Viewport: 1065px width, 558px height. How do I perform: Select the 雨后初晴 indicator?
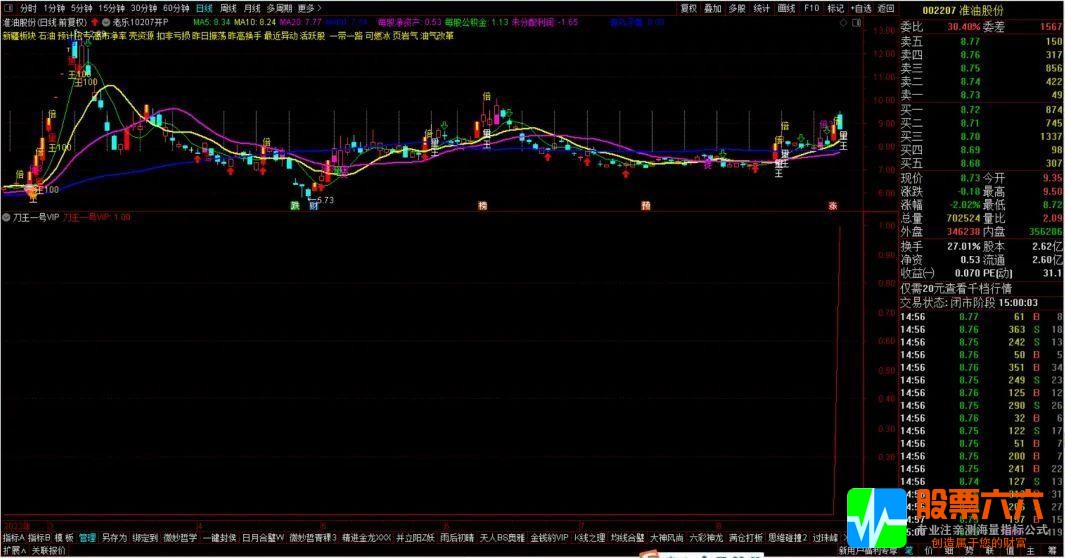[457, 538]
